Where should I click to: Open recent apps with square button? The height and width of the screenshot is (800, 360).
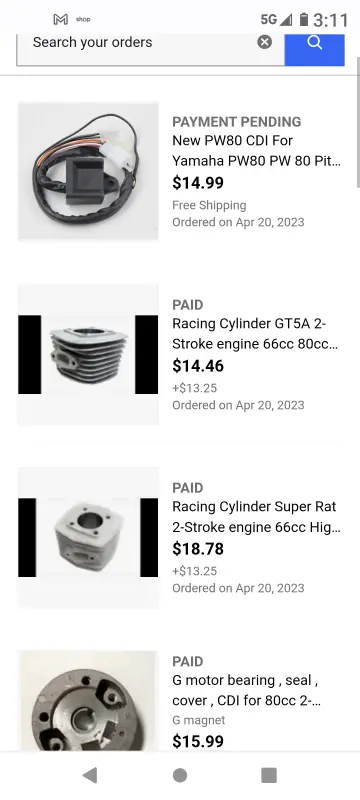tap(269, 775)
